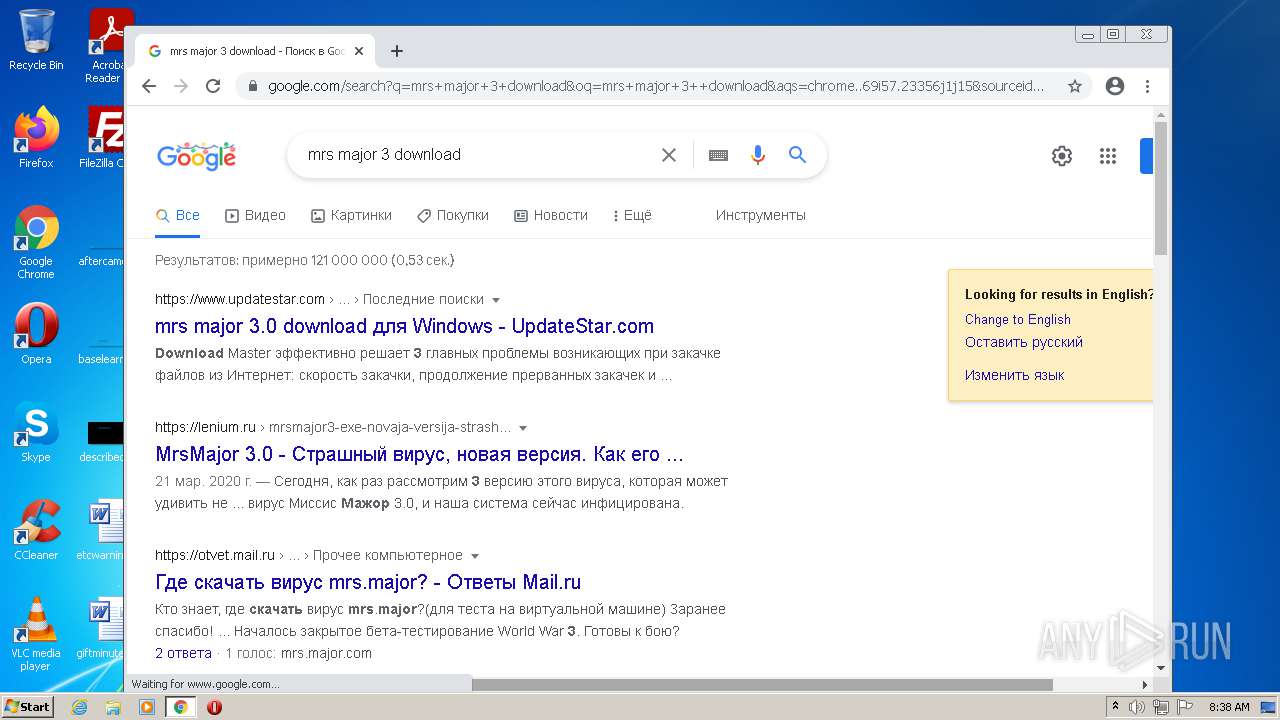Go back using the browser back arrow
This screenshot has height=720, width=1280.
[x=149, y=86]
